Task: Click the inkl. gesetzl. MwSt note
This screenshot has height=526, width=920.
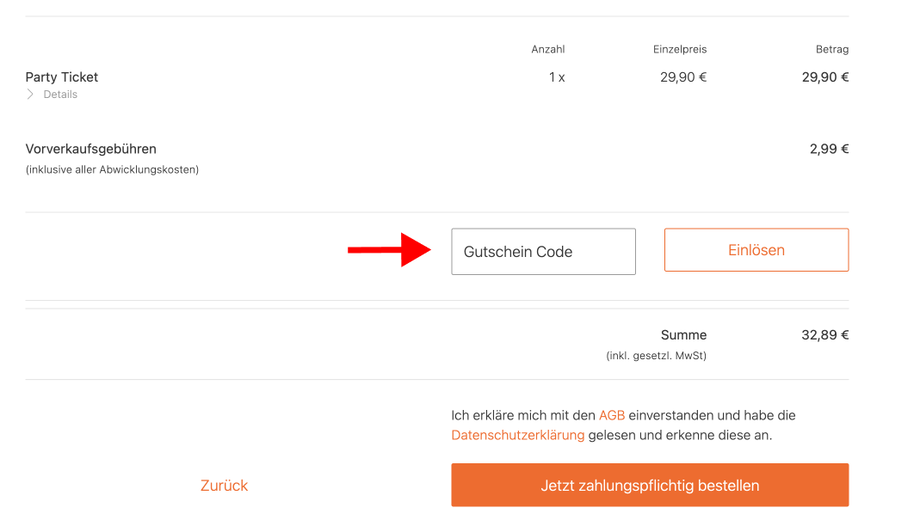Action: pyautogui.click(x=656, y=356)
